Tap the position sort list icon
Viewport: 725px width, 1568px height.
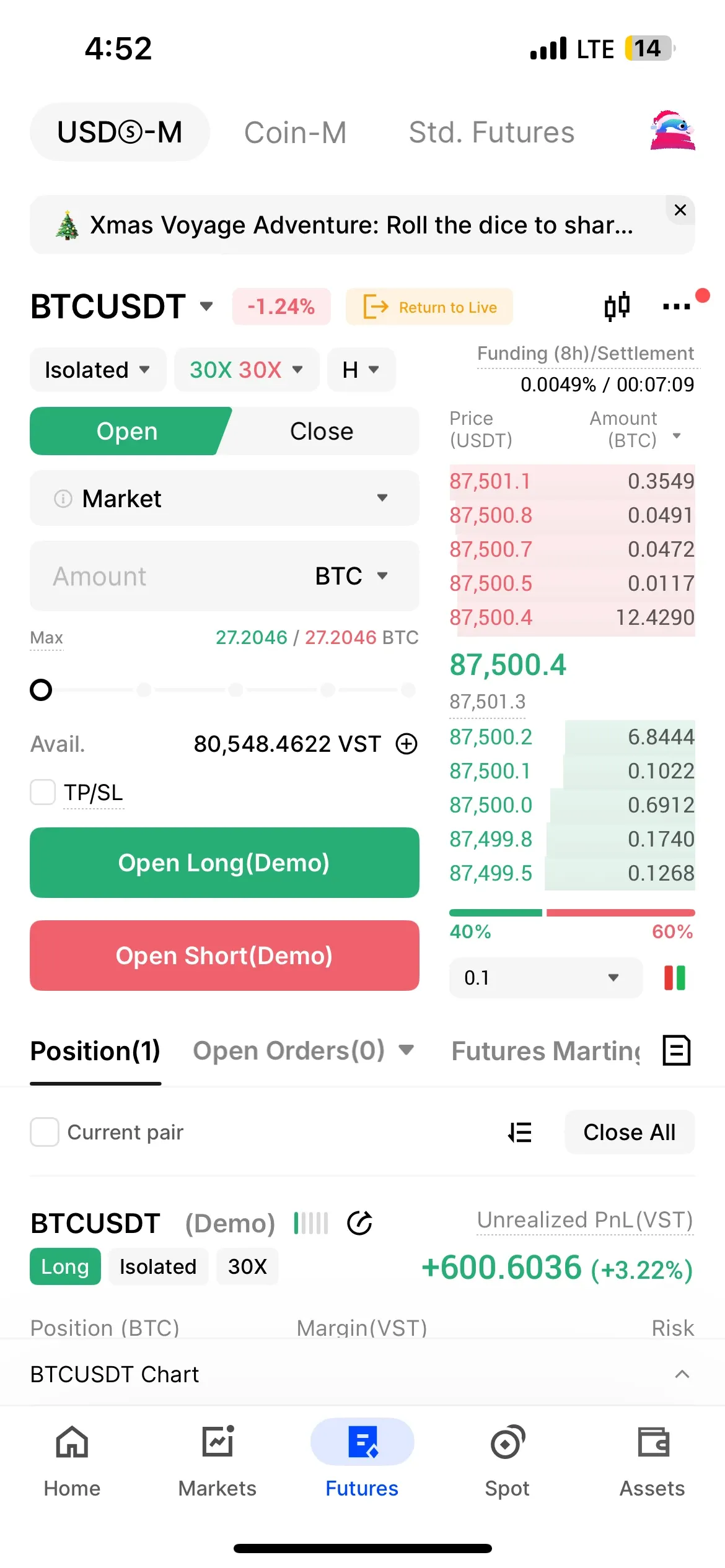coord(520,1132)
